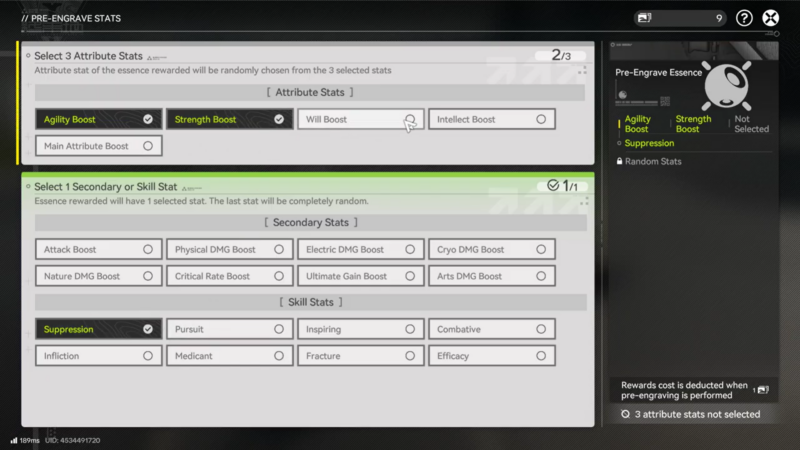The image size is (800, 450).
Task: Deselect the Suppression skill stat
Action: 98,329
